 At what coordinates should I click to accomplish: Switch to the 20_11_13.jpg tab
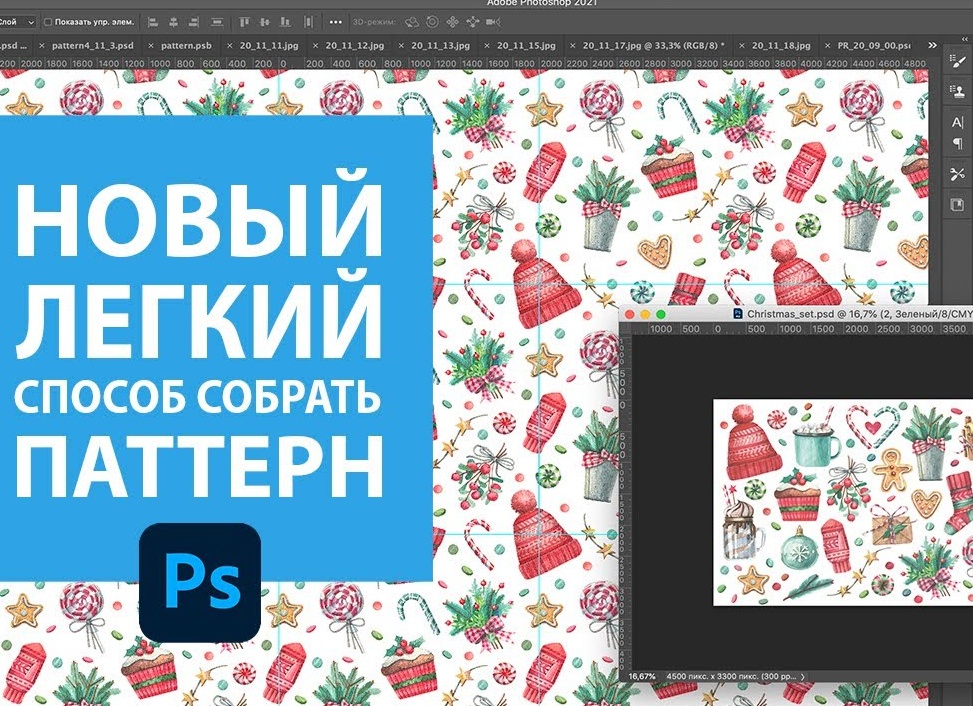440,46
